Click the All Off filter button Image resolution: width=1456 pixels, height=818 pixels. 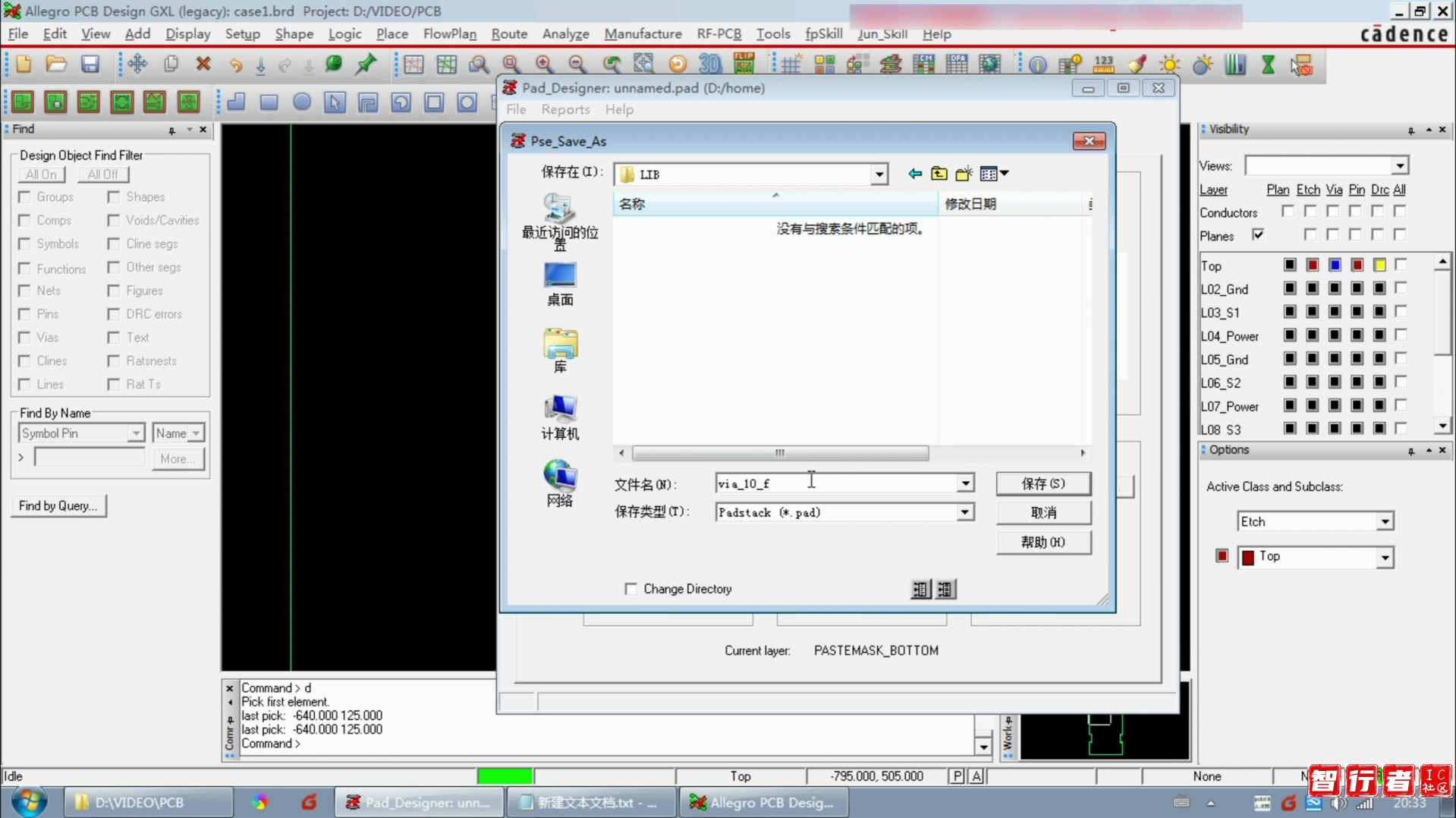point(103,175)
